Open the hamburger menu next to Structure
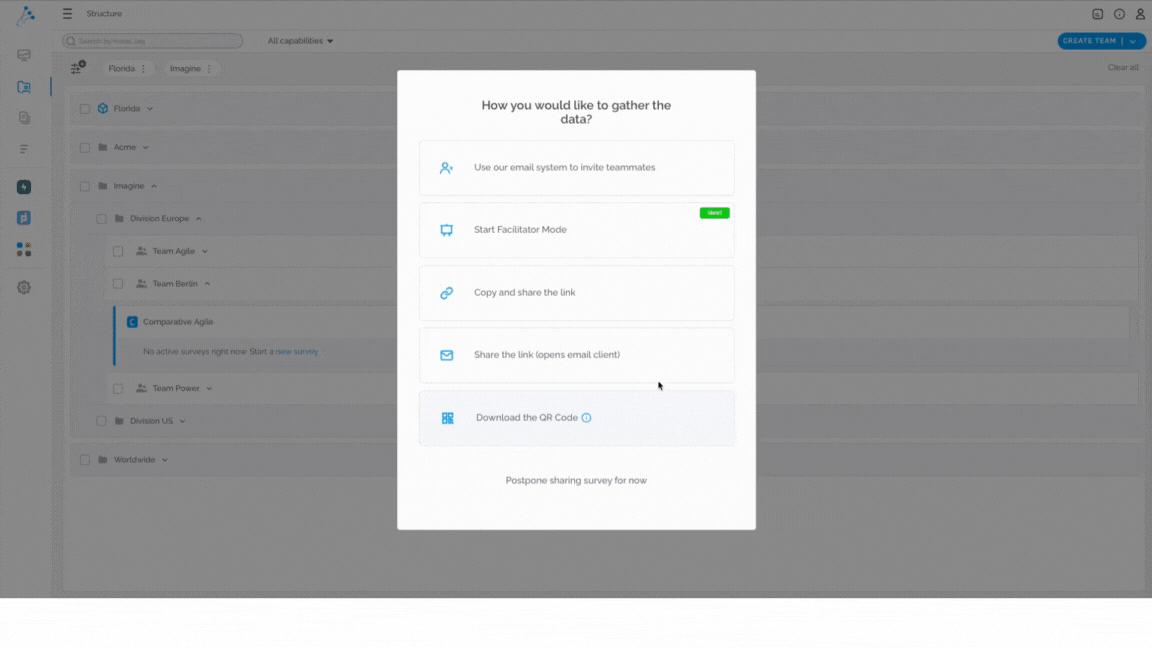Screen dimensions: 1152x648 click(67, 13)
